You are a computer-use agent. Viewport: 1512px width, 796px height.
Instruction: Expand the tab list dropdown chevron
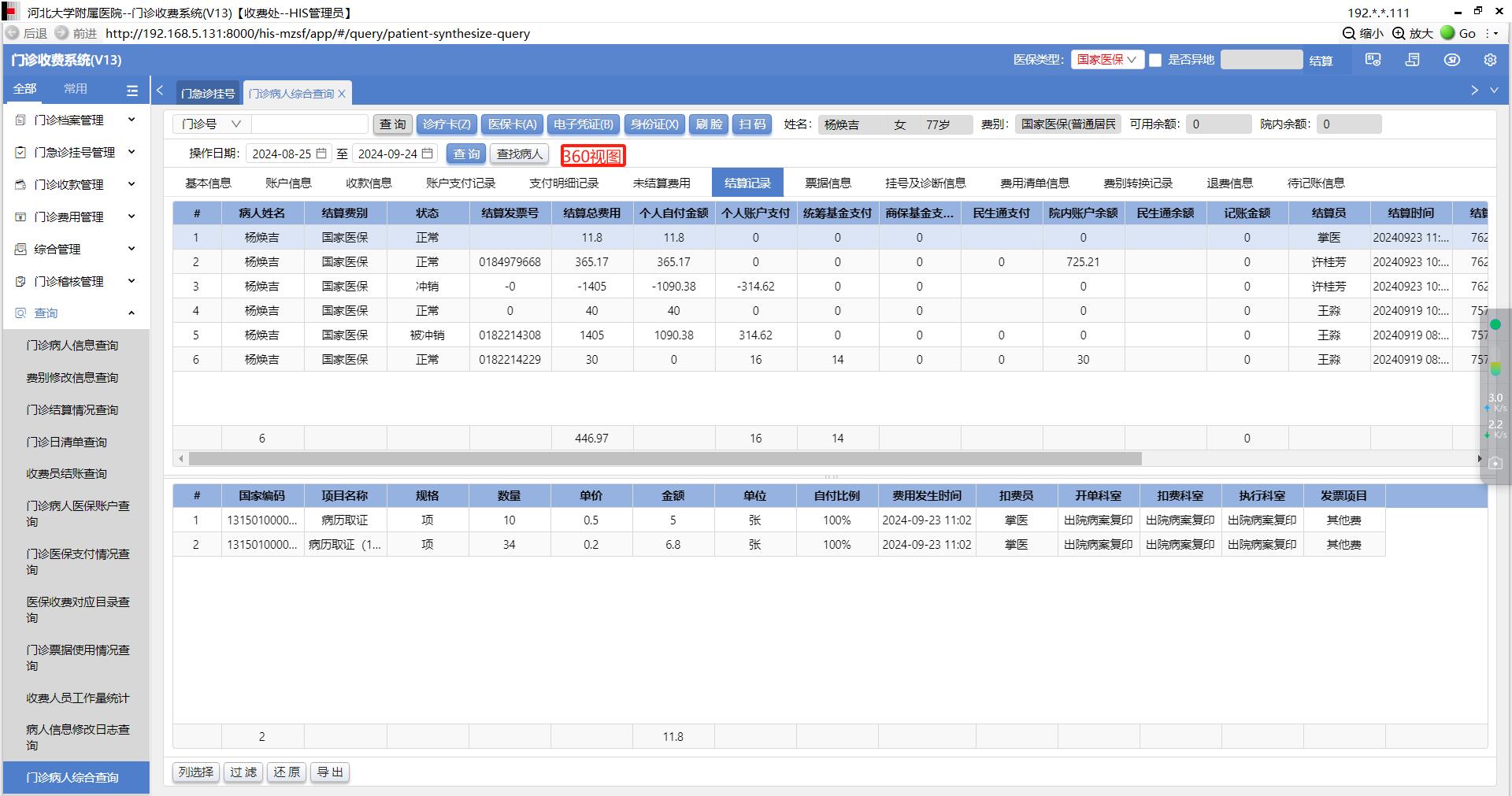(x=1494, y=91)
